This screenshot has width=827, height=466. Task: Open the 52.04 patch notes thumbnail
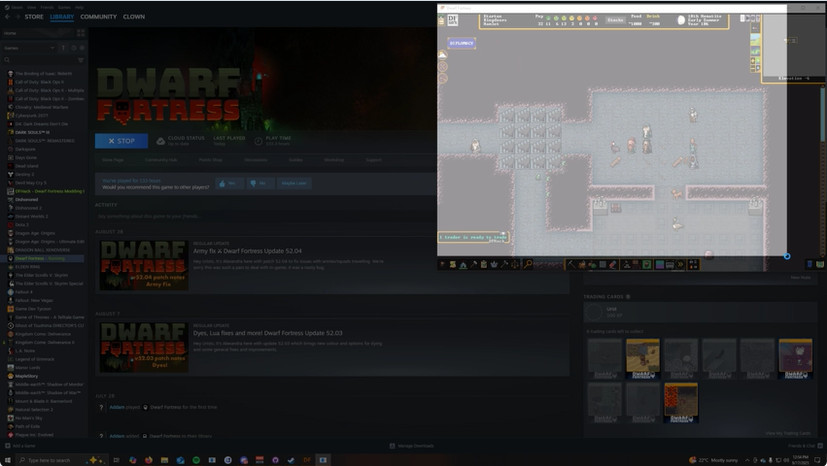[143, 265]
